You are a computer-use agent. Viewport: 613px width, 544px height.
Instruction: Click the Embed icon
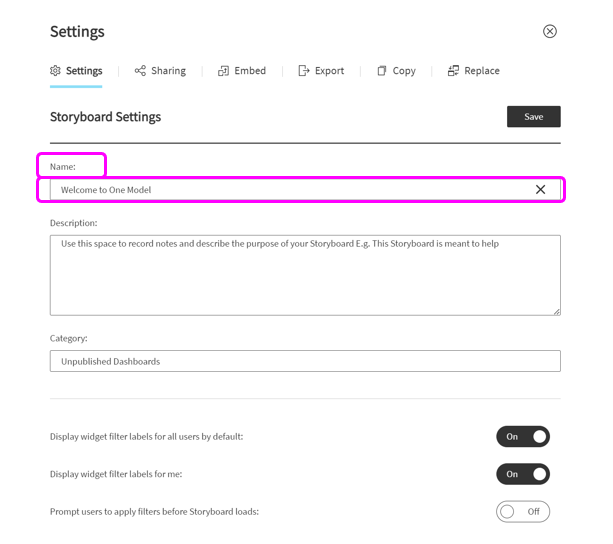pos(223,71)
